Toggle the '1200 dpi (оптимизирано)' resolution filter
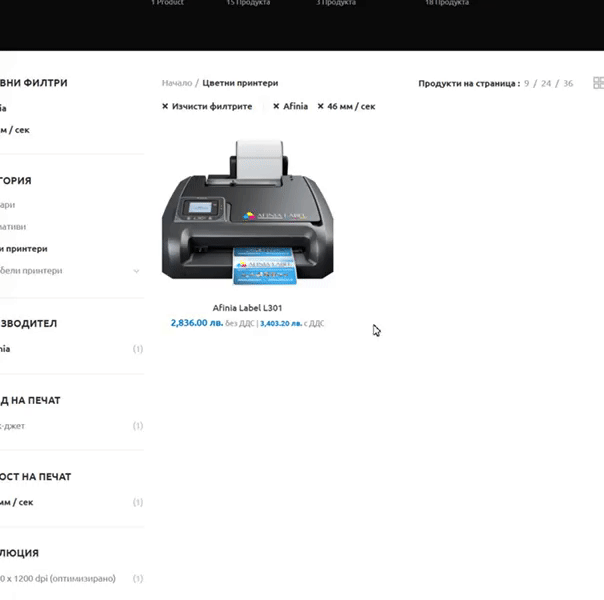Screen dimensions: 604x600 (x=58, y=578)
